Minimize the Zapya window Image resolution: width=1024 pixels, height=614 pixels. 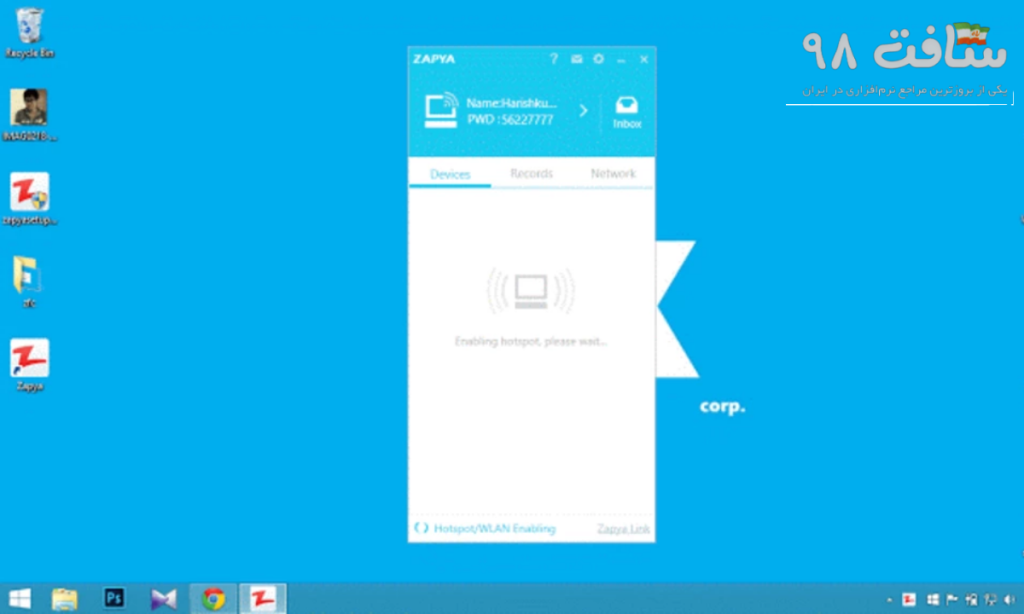622,59
